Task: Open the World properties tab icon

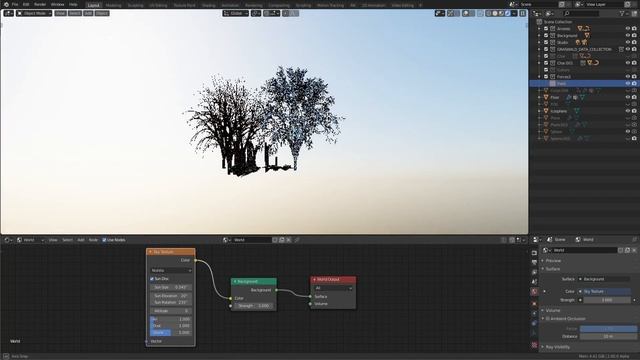Action: (534, 292)
